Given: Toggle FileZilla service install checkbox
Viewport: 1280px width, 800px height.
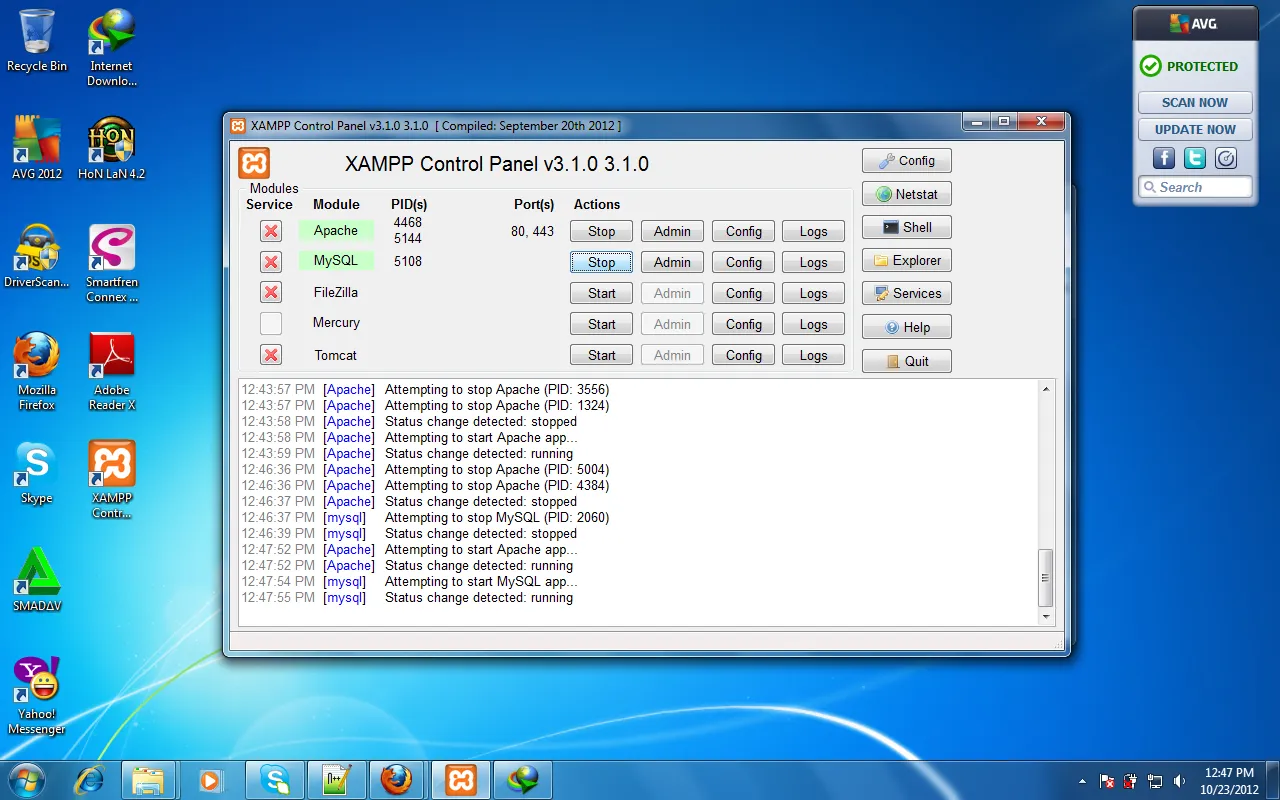Looking at the screenshot, I should [x=270, y=292].
